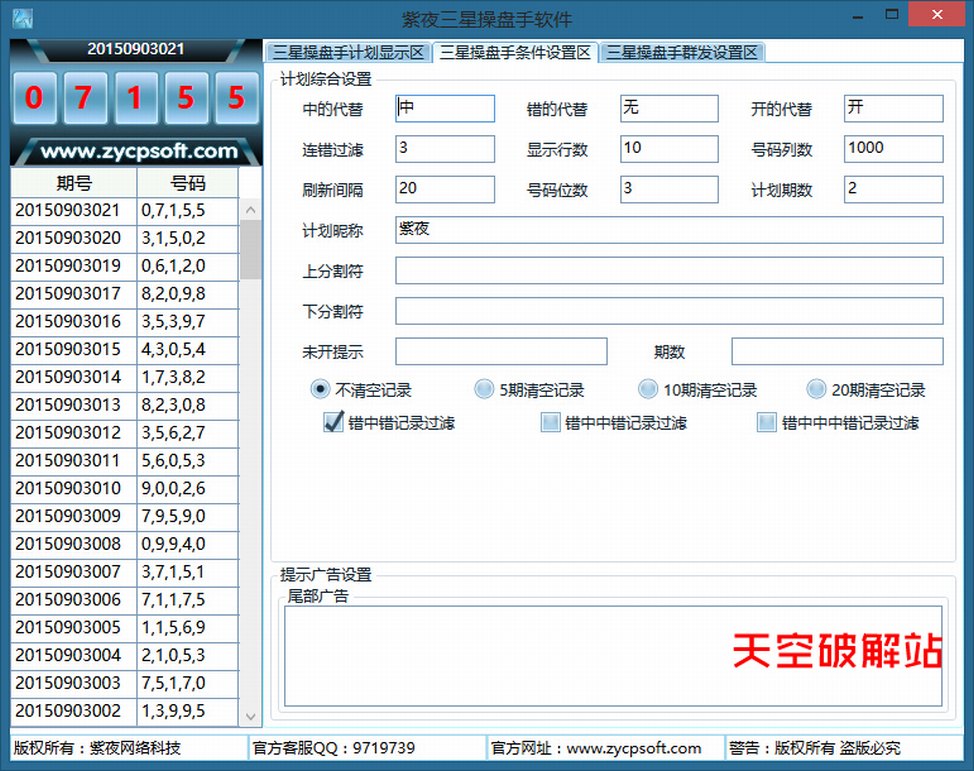Click the 未开提示 input field

[500, 352]
